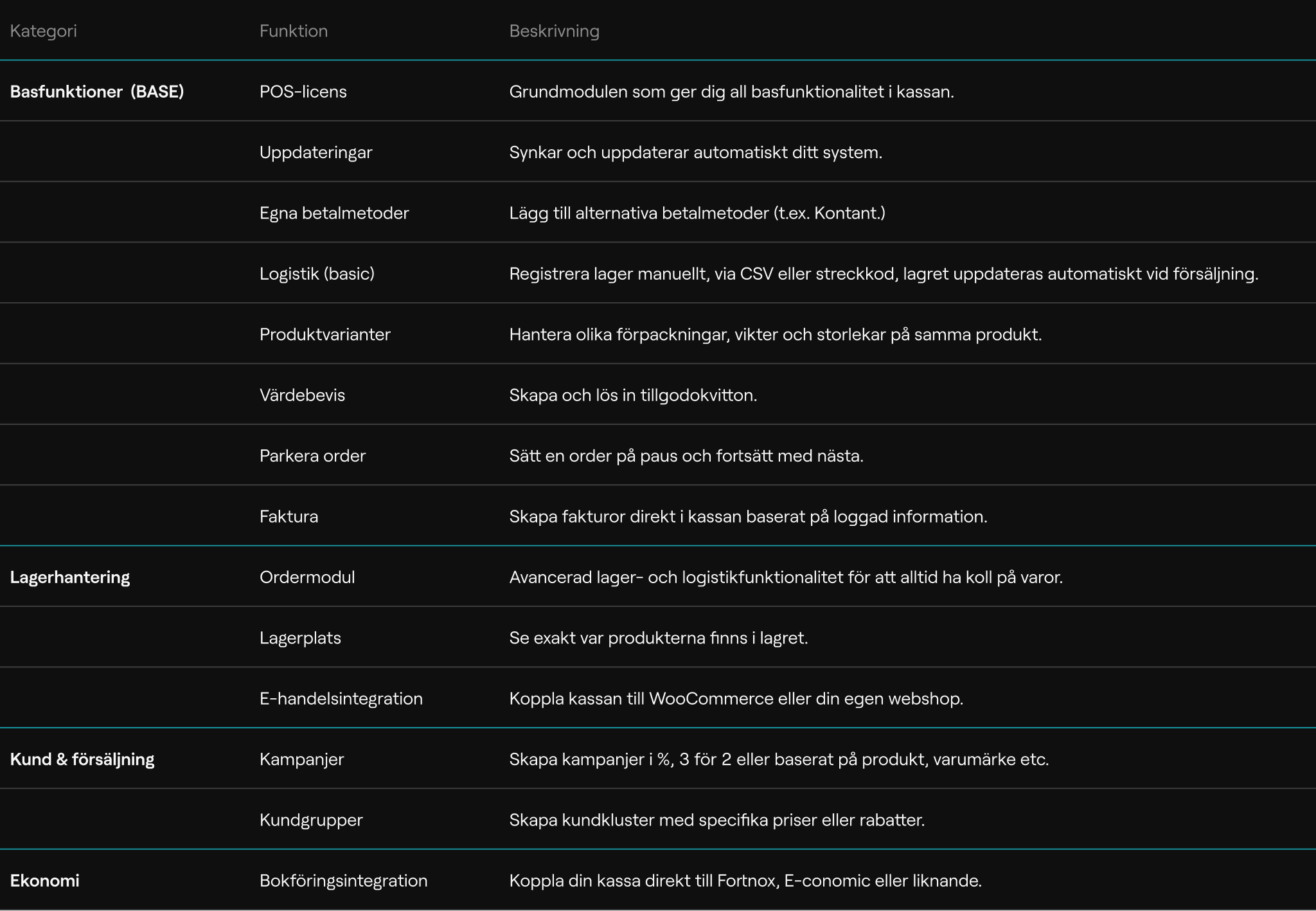Select the Logistik (basic) function
1316x911 pixels.
(x=317, y=274)
